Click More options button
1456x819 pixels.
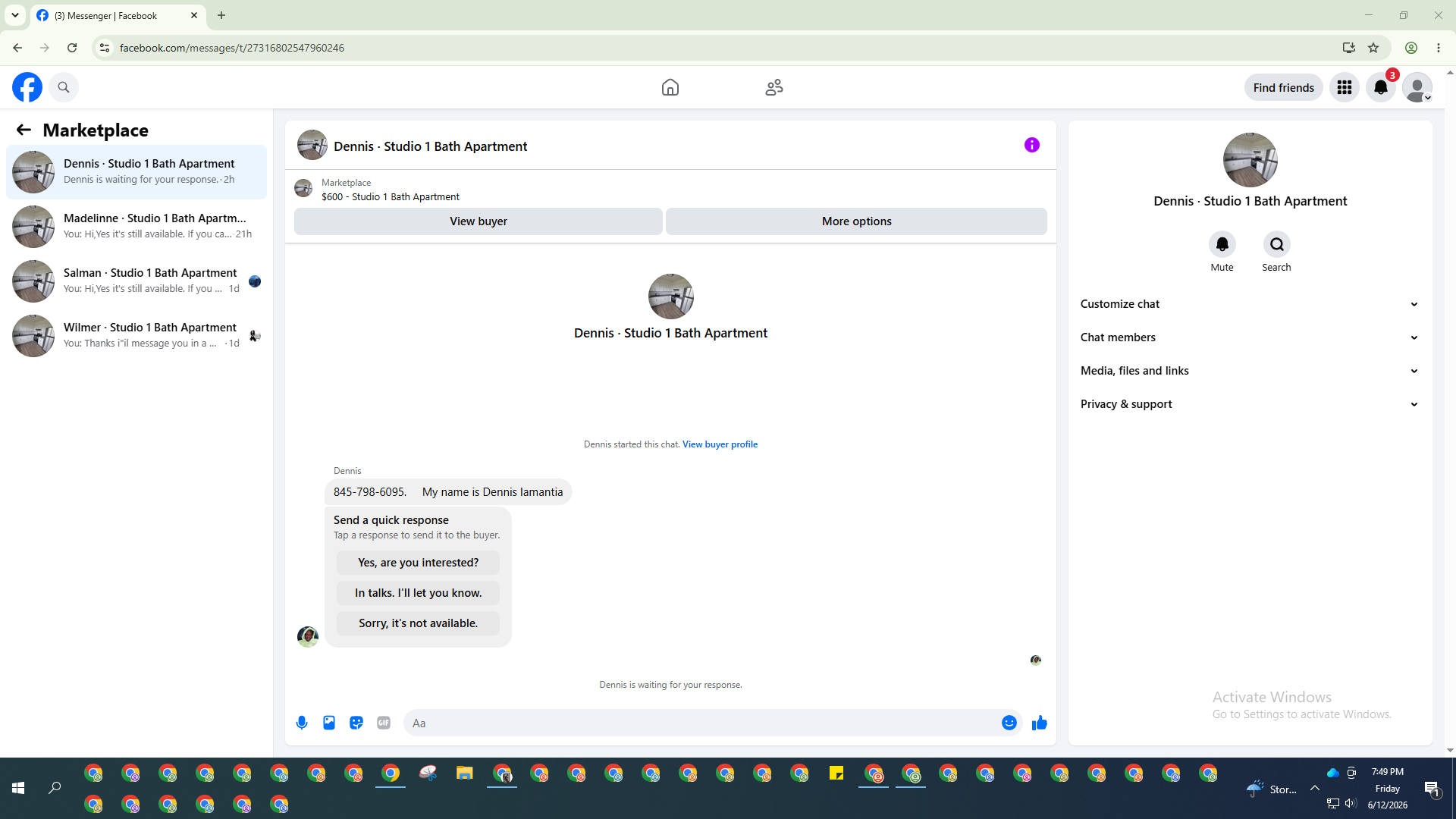click(857, 221)
